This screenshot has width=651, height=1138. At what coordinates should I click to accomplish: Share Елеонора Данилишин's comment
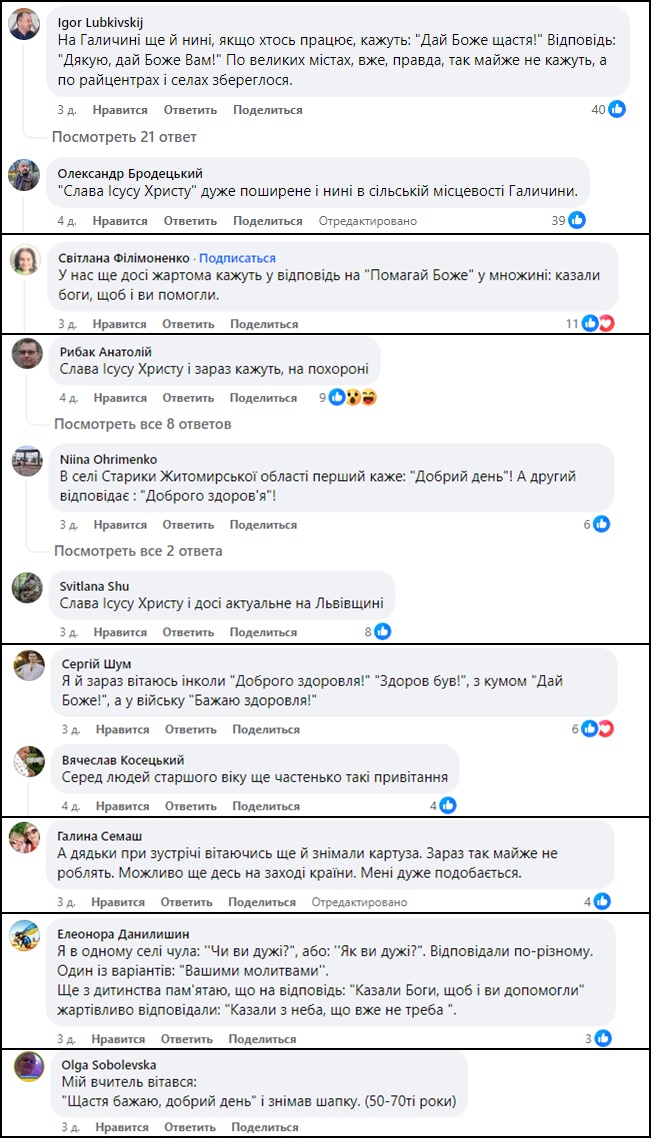[x=264, y=1039]
